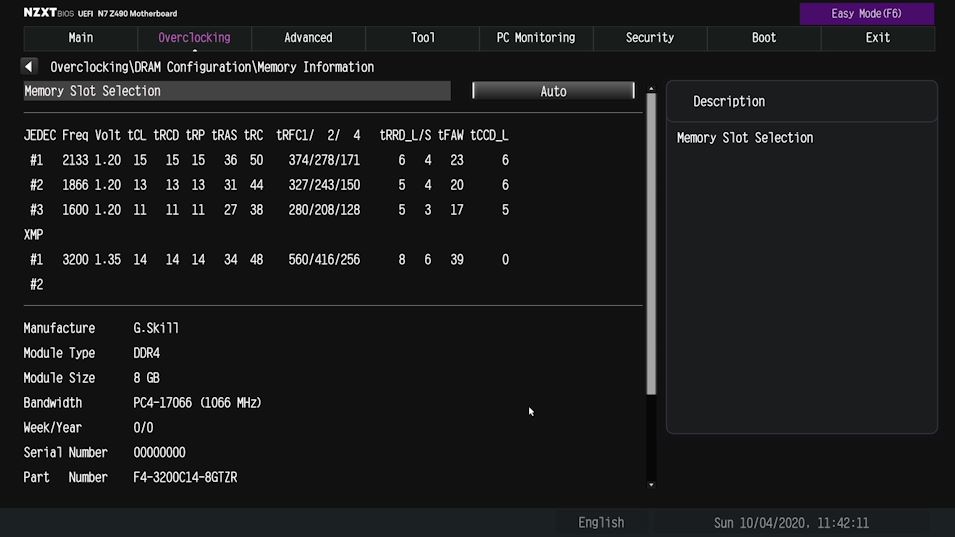Screen dimensions: 955x537
Task: Click the empty XMP #2 row label
Action: click(37, 285)
